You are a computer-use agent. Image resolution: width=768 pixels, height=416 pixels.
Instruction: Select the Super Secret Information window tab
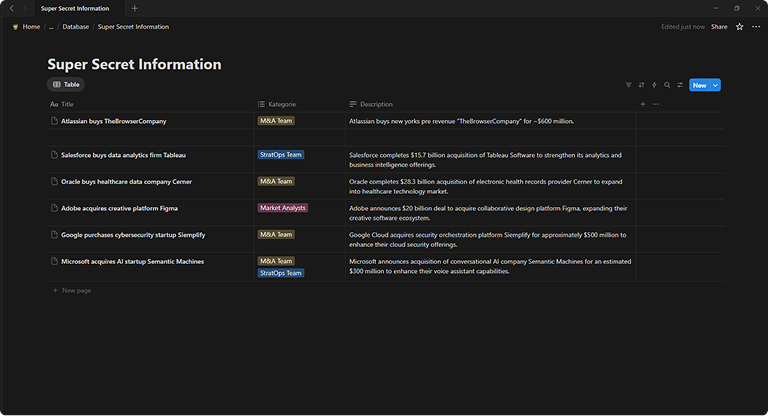pyautogui.click(x=75, y=8)
